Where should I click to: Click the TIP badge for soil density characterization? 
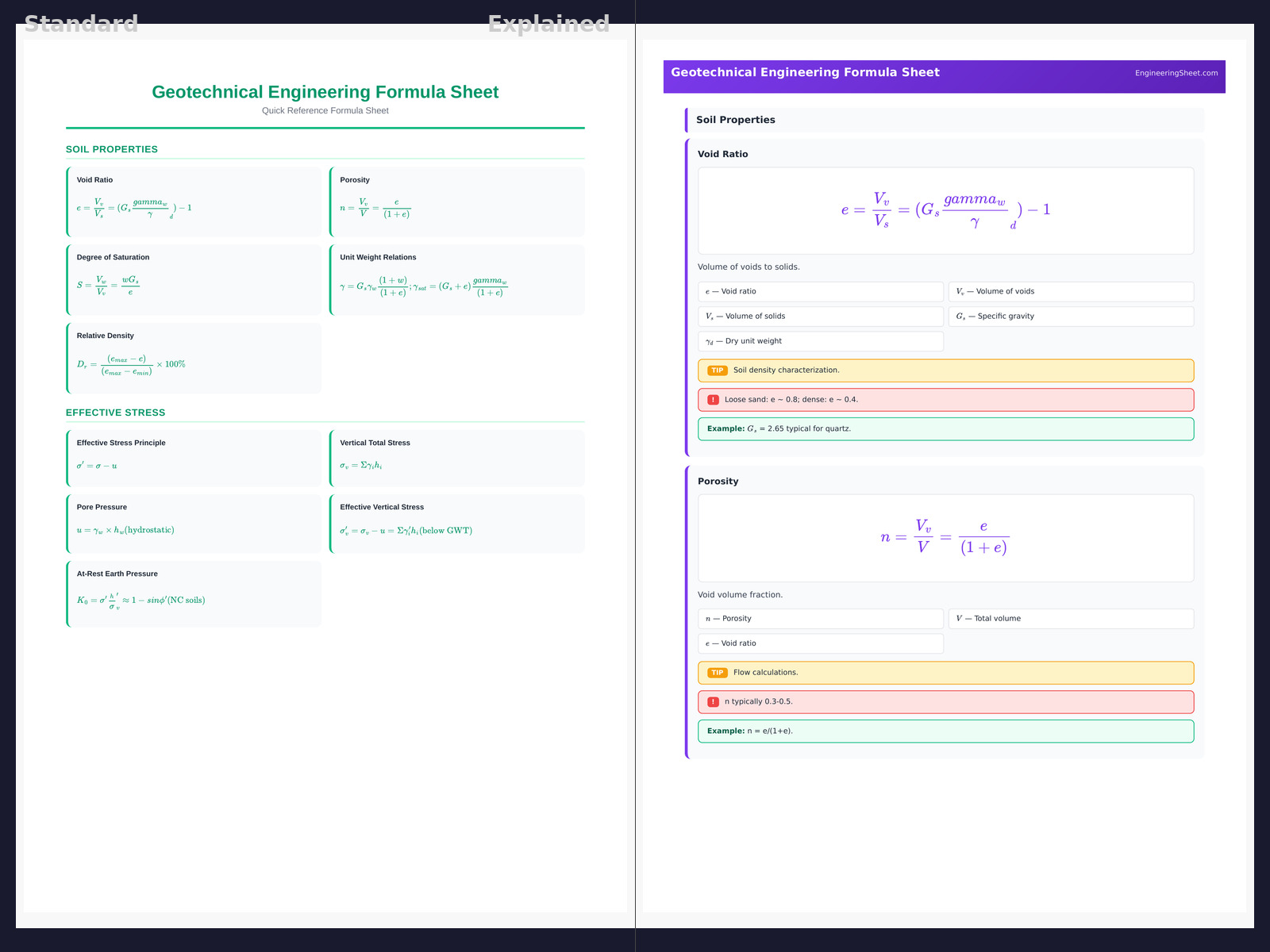tap(717, 370)
